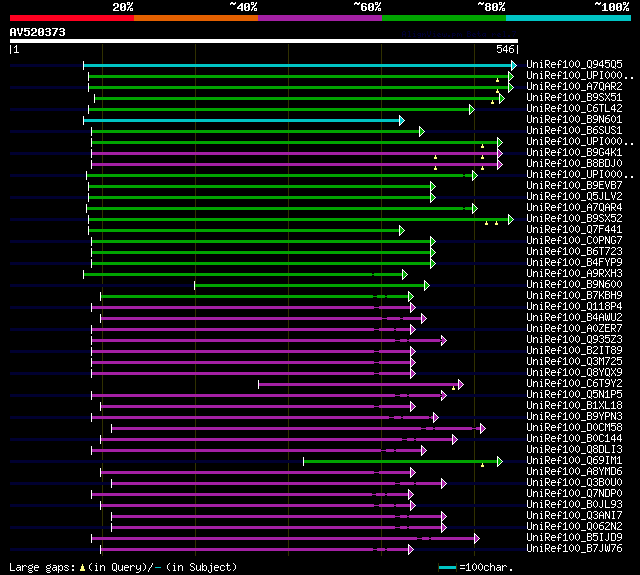Click the arrowhead ending the UniRef100_C6TL42 alignment
This screenshot has height=575, width=640.
(472, 109)
